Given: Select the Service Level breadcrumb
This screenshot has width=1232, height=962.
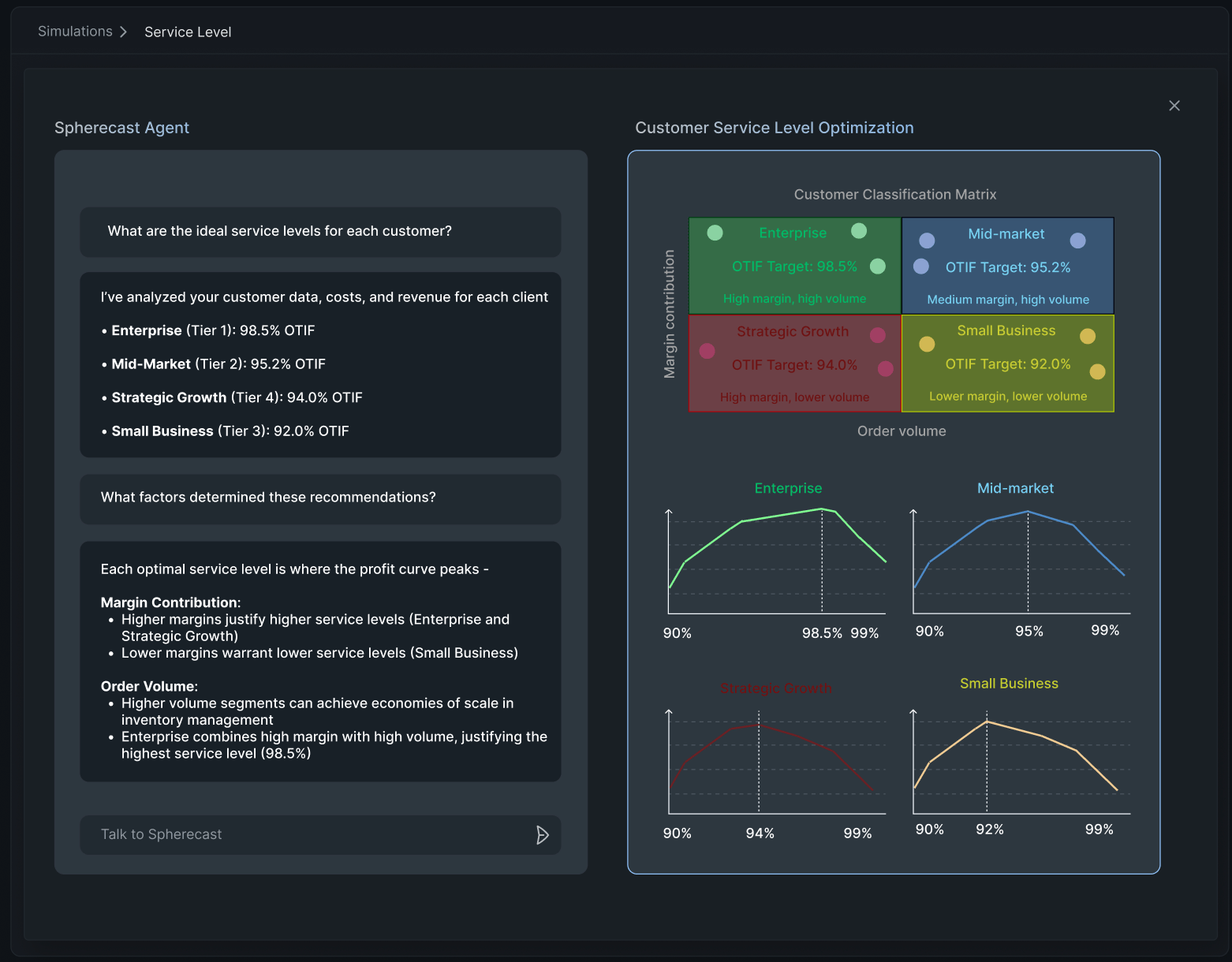Looking at the screenshot, I should click(x=188, y=32).
